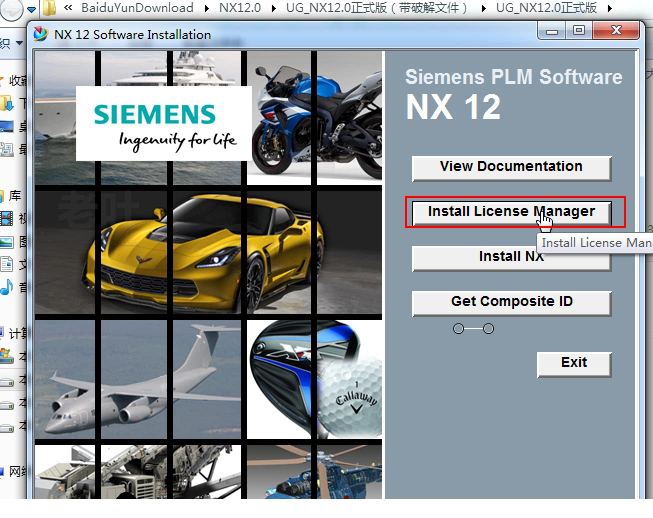This screenshot has height=518, width=653.
Task: Click Install License Manager button
Action: [511, 213]
